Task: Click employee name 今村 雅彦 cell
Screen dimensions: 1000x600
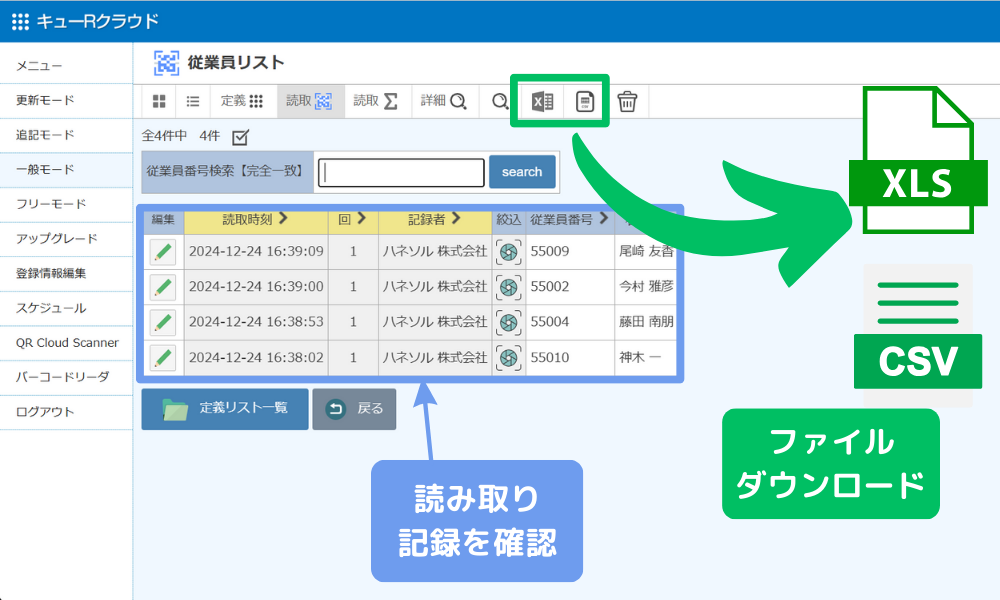Action: coord(646,287)
